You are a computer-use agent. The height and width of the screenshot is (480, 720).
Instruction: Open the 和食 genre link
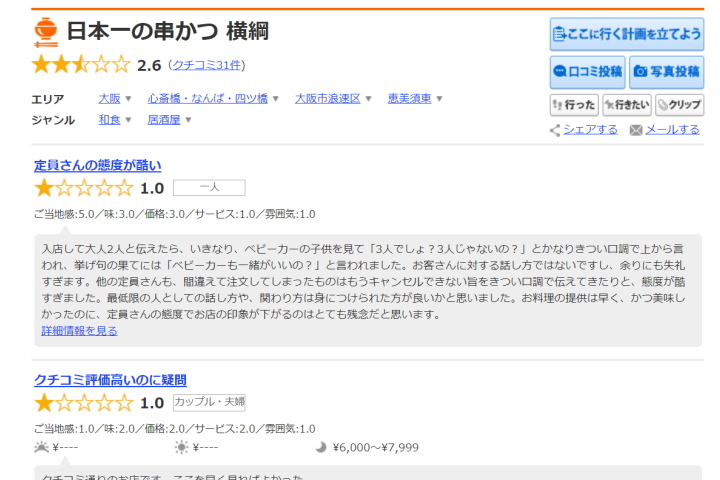(x=109, y=120)
